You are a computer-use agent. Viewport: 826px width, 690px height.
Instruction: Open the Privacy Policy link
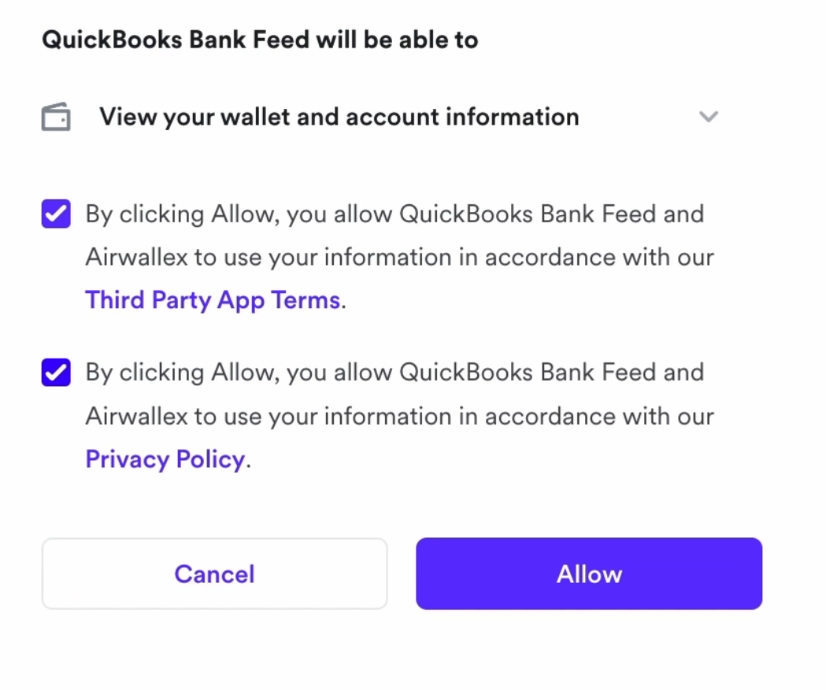click(165, 459)
